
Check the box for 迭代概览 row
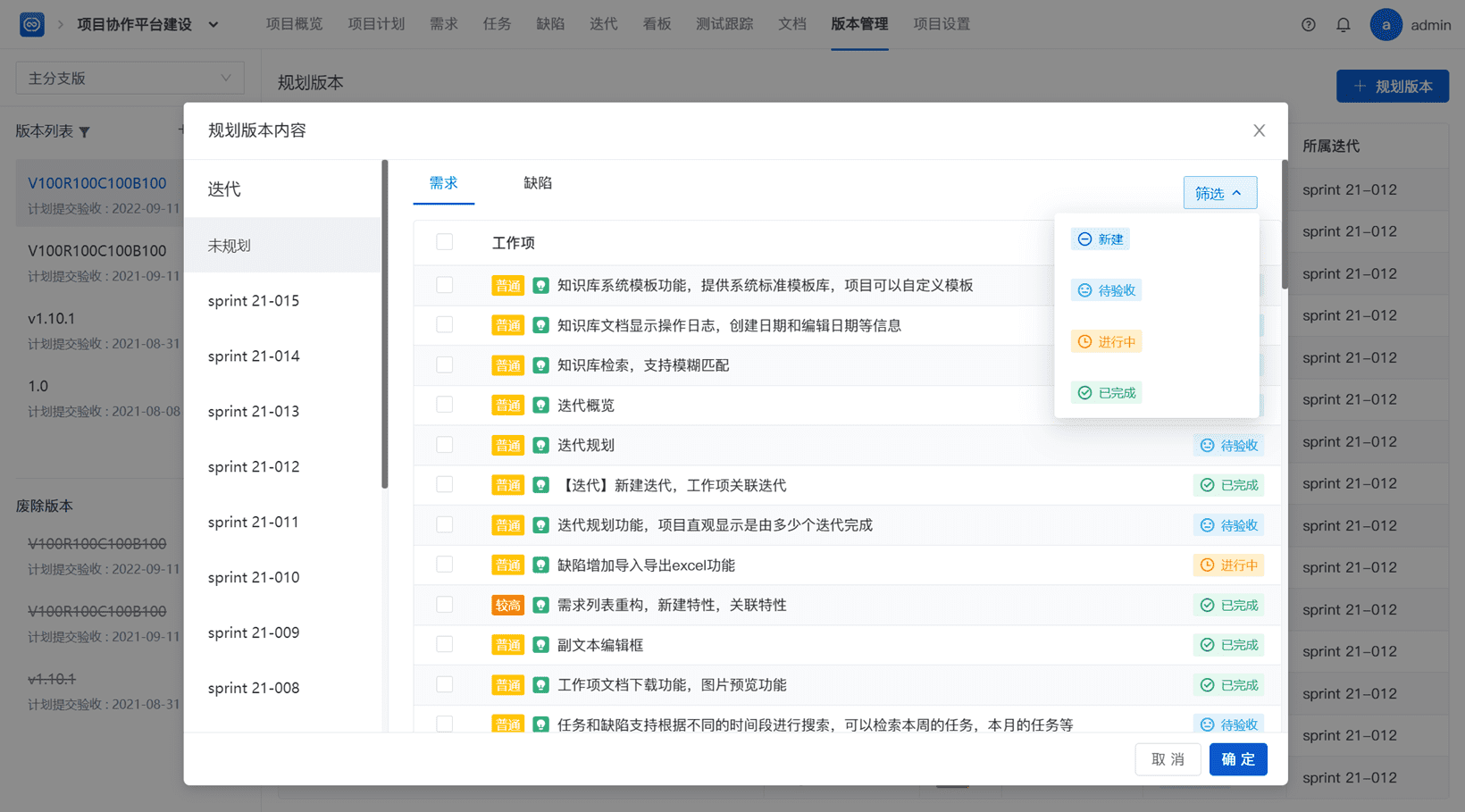(x=445, y=405)
